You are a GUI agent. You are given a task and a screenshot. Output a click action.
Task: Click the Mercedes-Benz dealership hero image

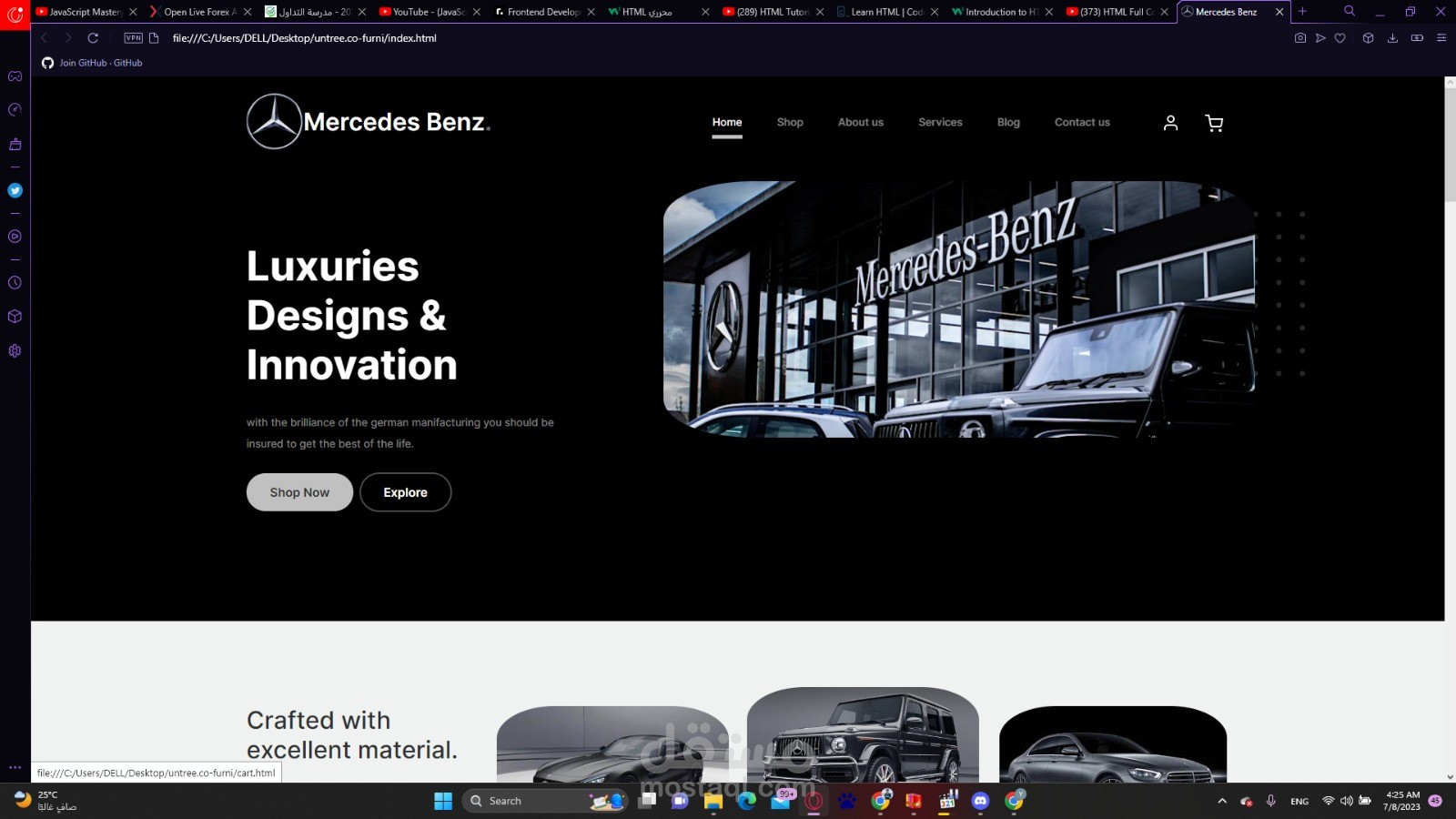pyautogui.click(x=959, y=309)
